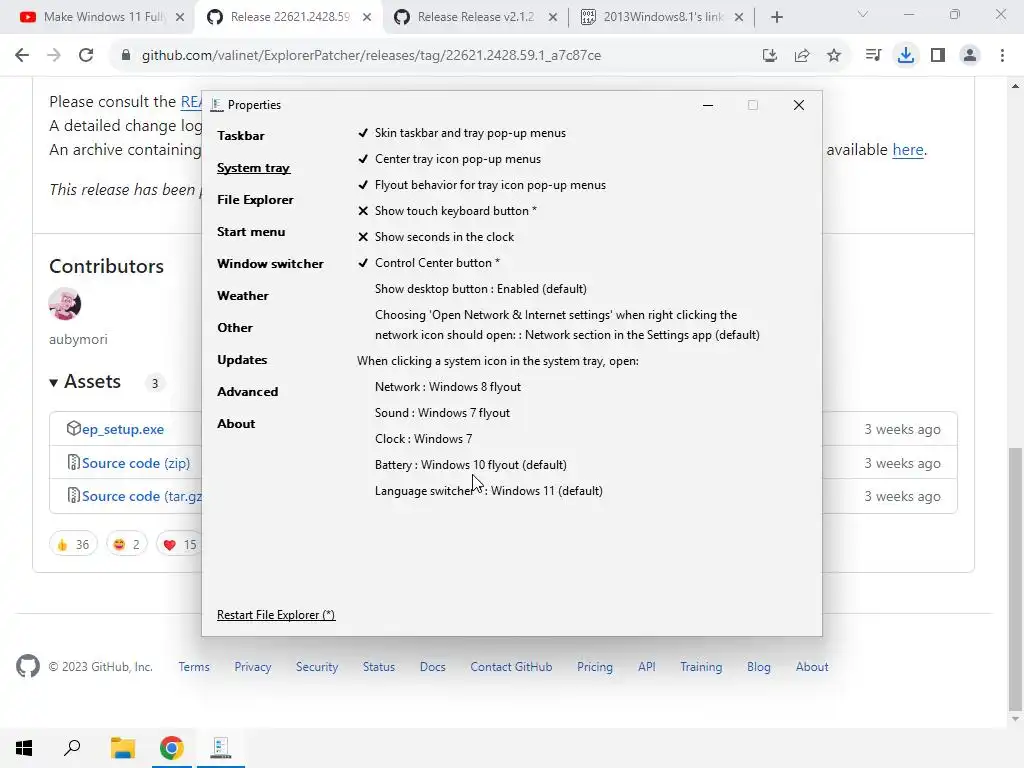Open Pricing footer link
Screen dimensions: 1024x768
(x=595, y=667)
